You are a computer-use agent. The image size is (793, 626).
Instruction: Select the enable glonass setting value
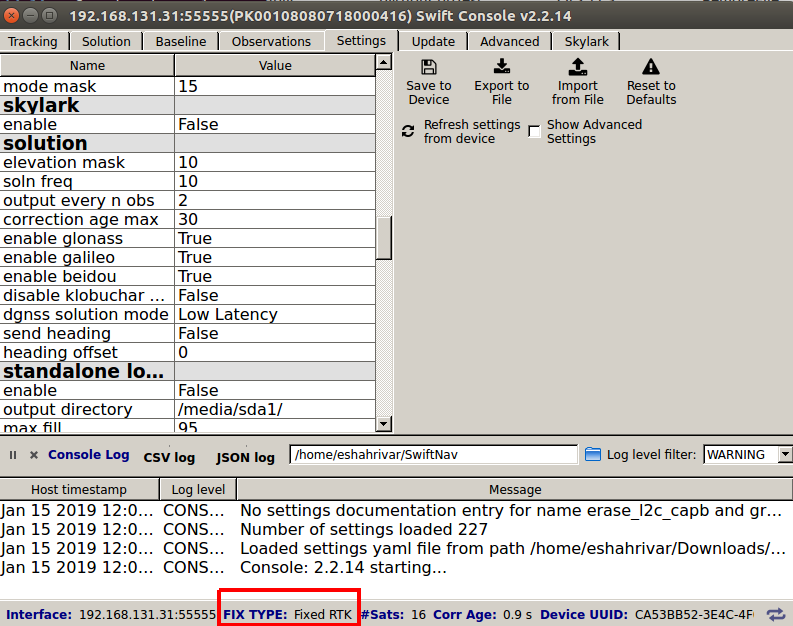click(x=275, y=238)
